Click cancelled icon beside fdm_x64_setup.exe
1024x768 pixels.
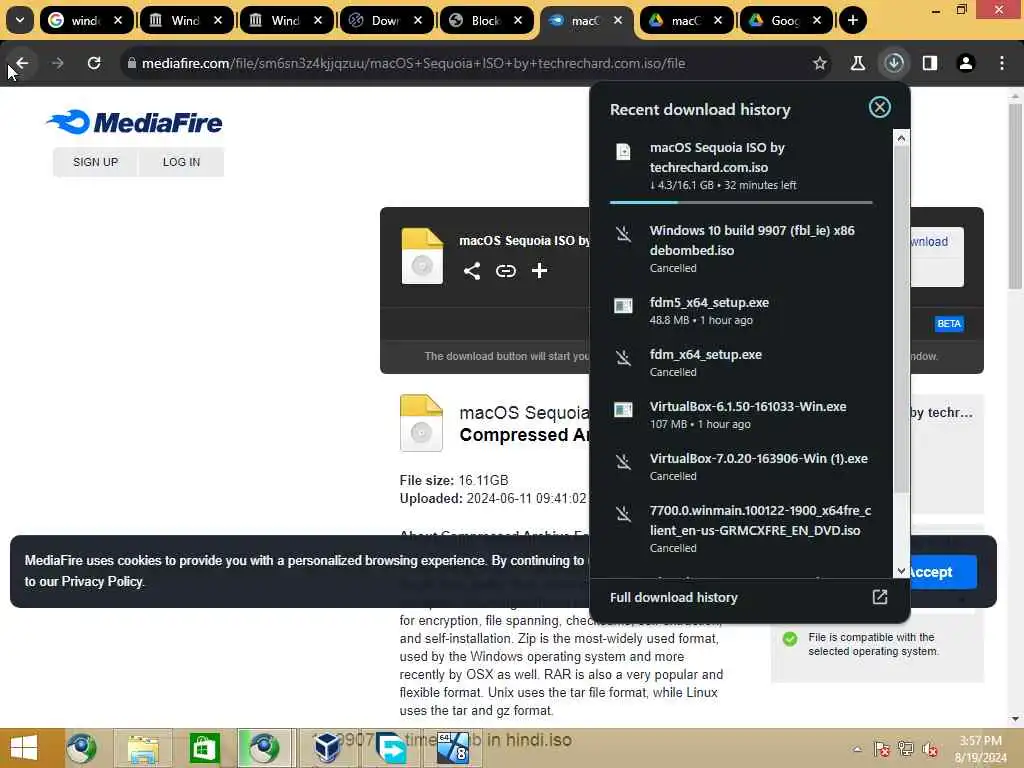pos(624,358)
